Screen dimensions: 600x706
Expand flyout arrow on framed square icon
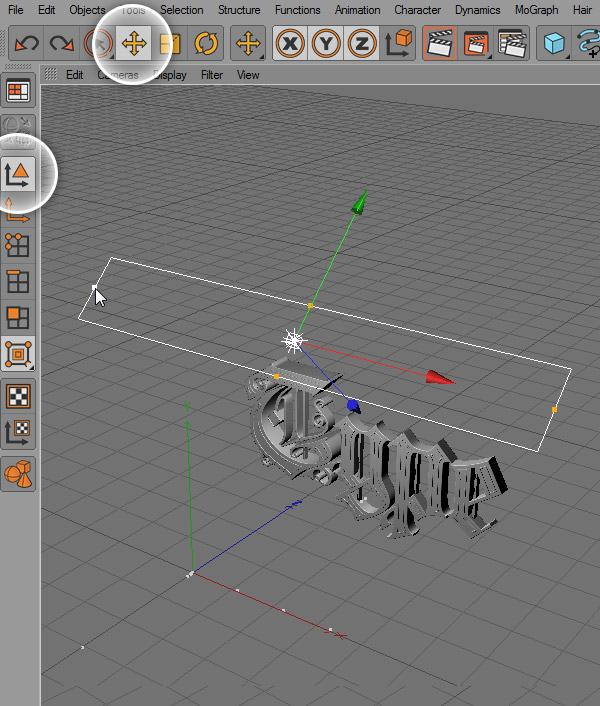pos(32,367)
